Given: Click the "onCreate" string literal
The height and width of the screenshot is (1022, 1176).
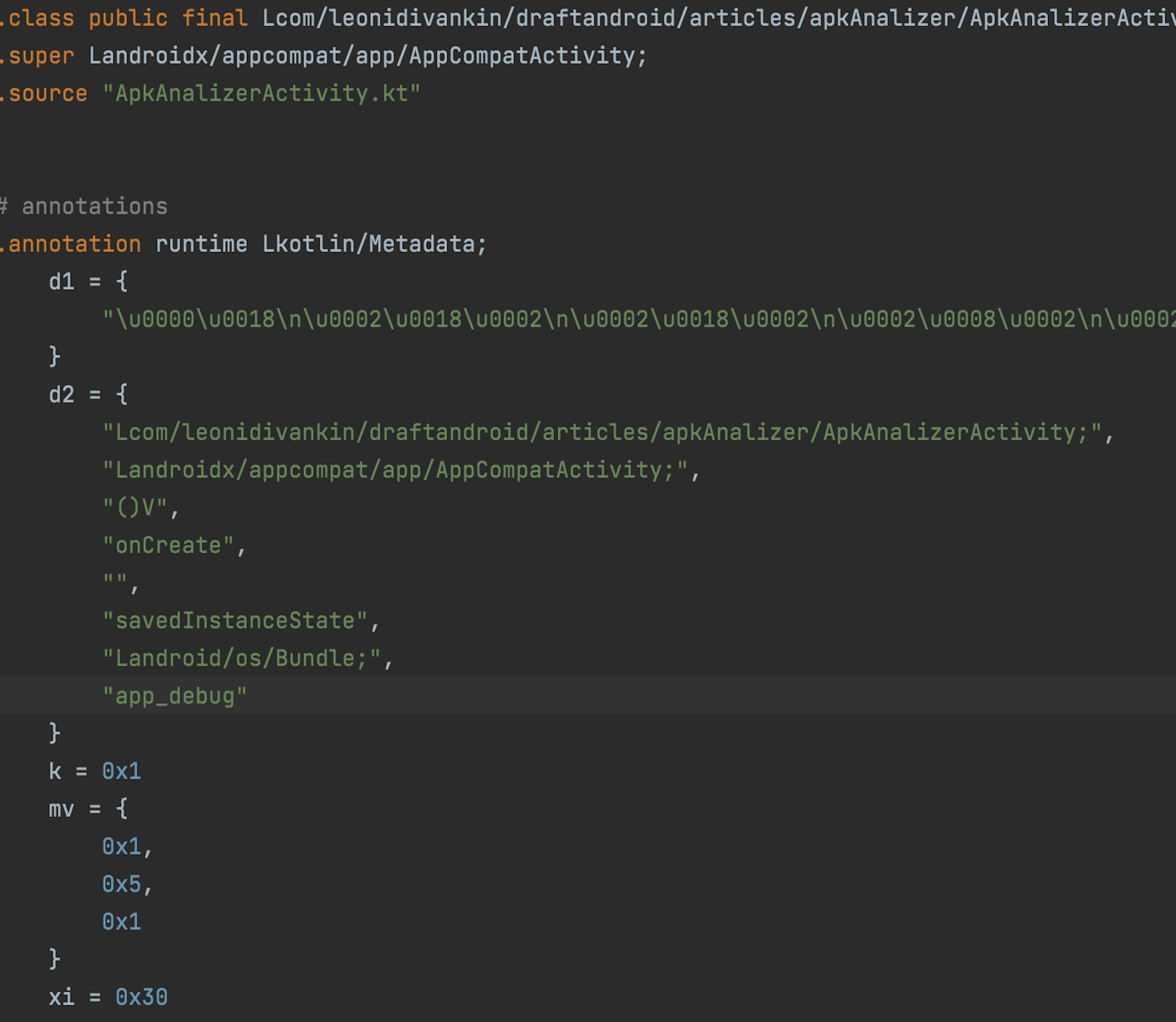Looking at the screenshot, I should click(168, 545).
